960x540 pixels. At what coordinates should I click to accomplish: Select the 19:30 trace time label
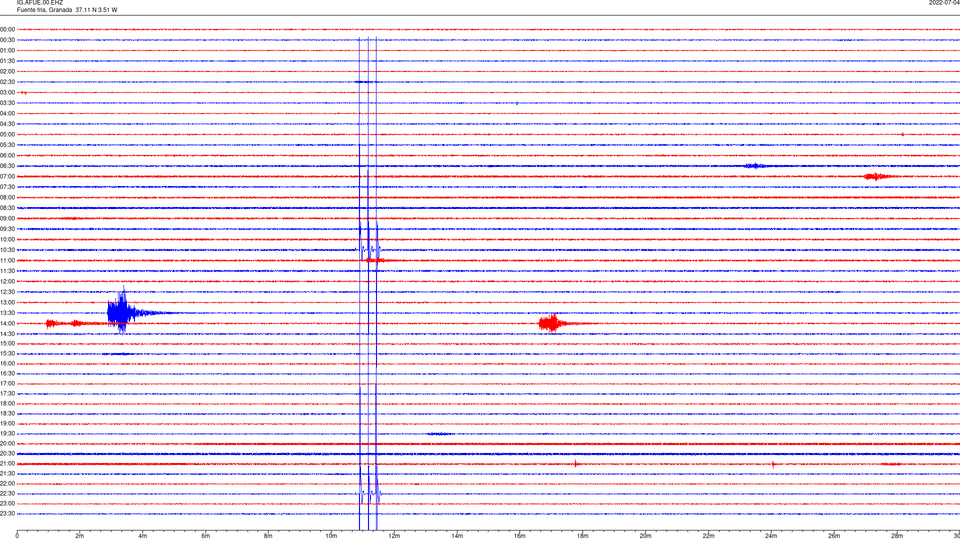tap(7, 433)
